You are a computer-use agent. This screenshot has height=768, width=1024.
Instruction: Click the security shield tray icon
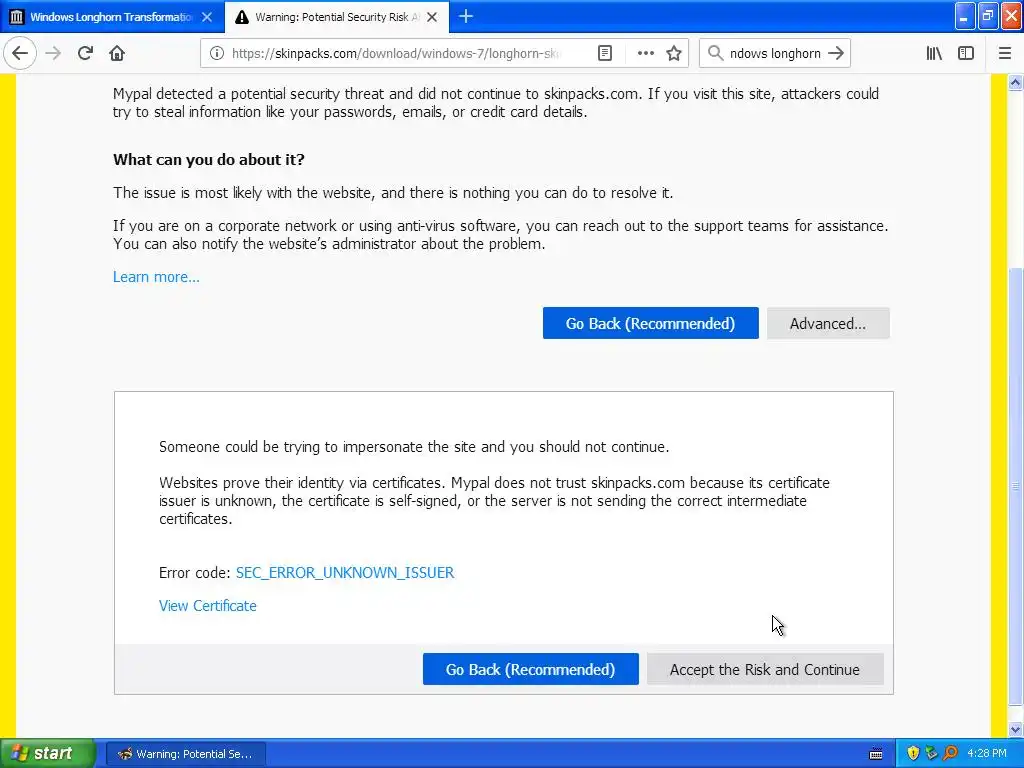tap(913, 754)
